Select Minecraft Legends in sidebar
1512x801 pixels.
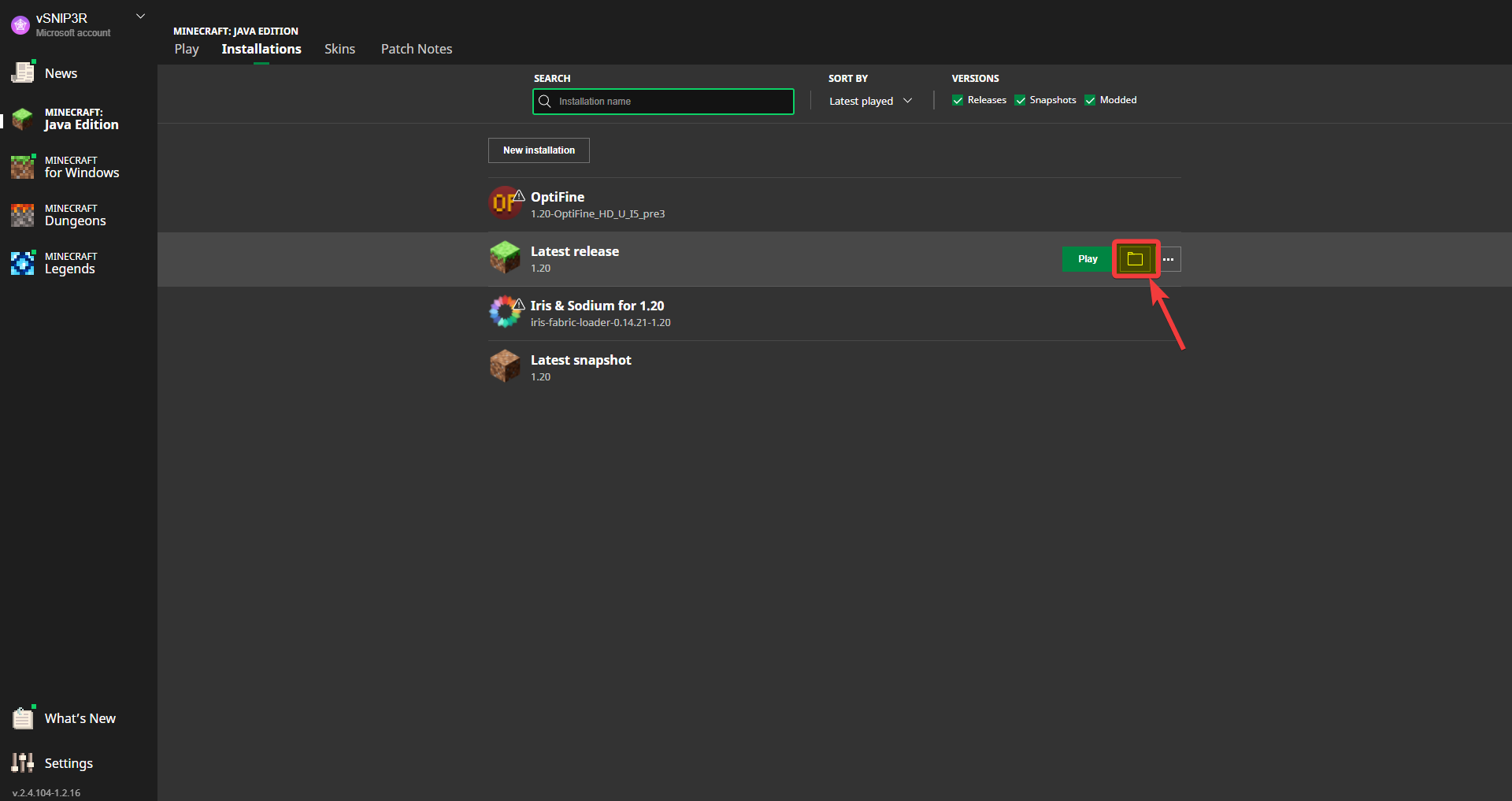click(x=69, y=263)
